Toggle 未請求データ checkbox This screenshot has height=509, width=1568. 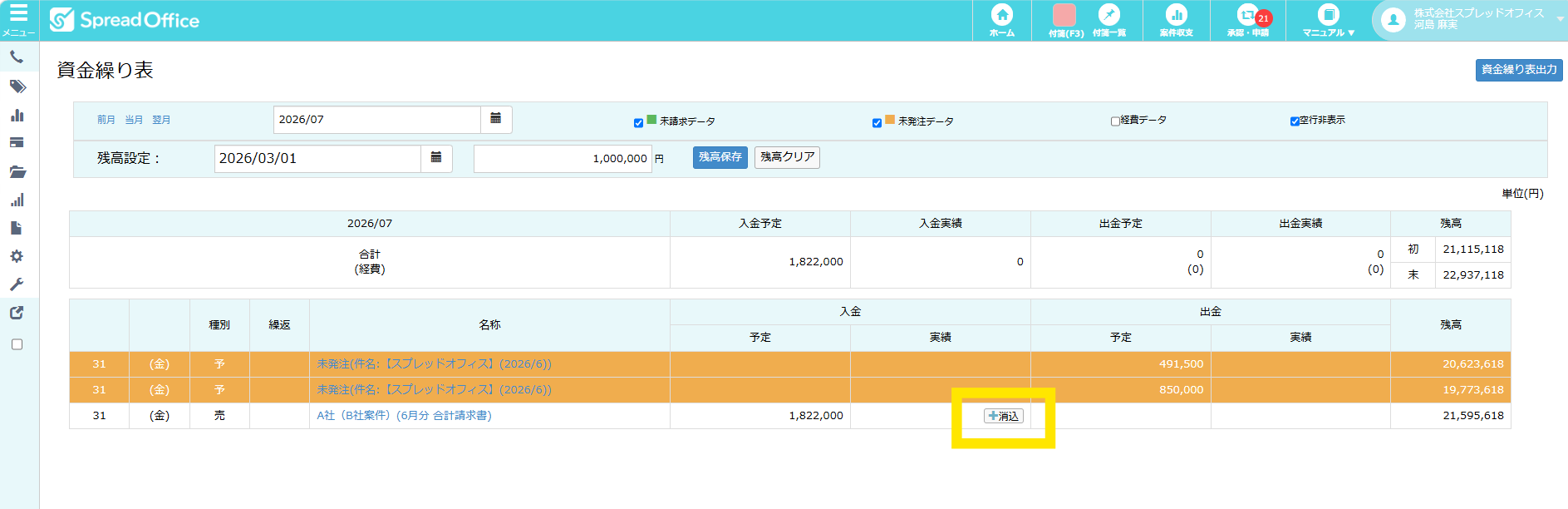(x=638, y=122)
